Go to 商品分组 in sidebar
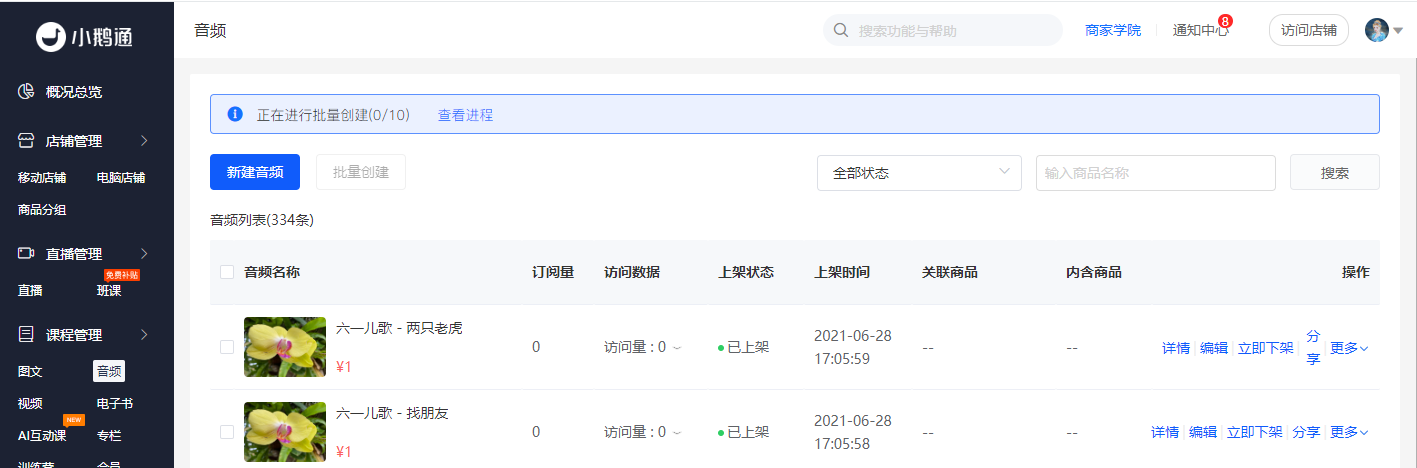The image size is (1417, 468). click(42, 210)
